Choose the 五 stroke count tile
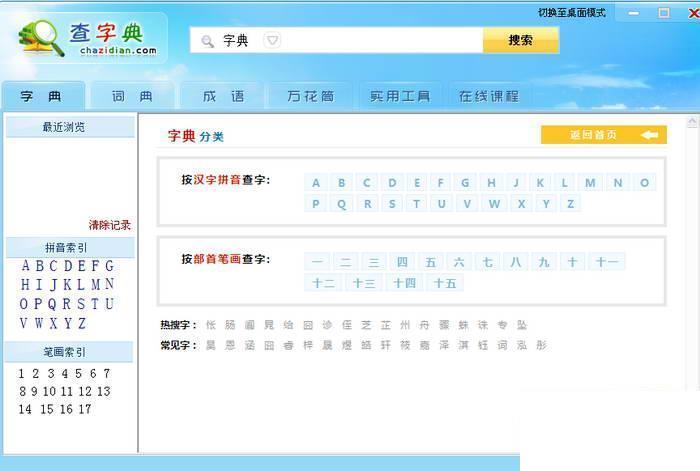700x471 pixels. click(x=430, y=262)
